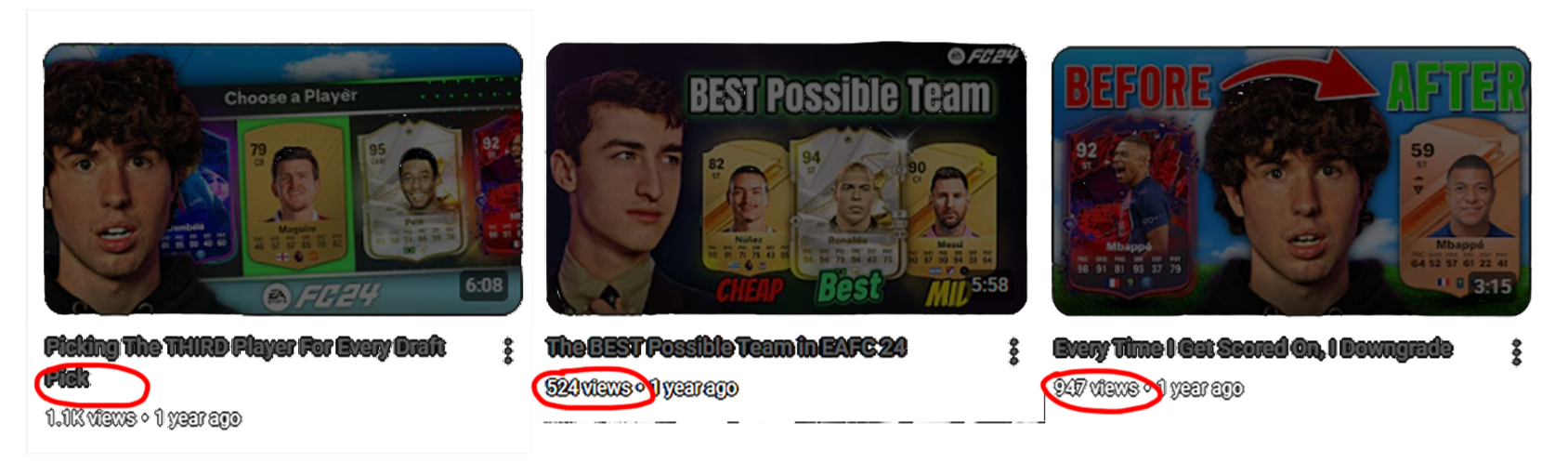Image resolution: width=1568 pixels, height=476 pixels.
Task: Click the 6:08 duration badge
Action: pyautogui.click(x=484, y=284)
